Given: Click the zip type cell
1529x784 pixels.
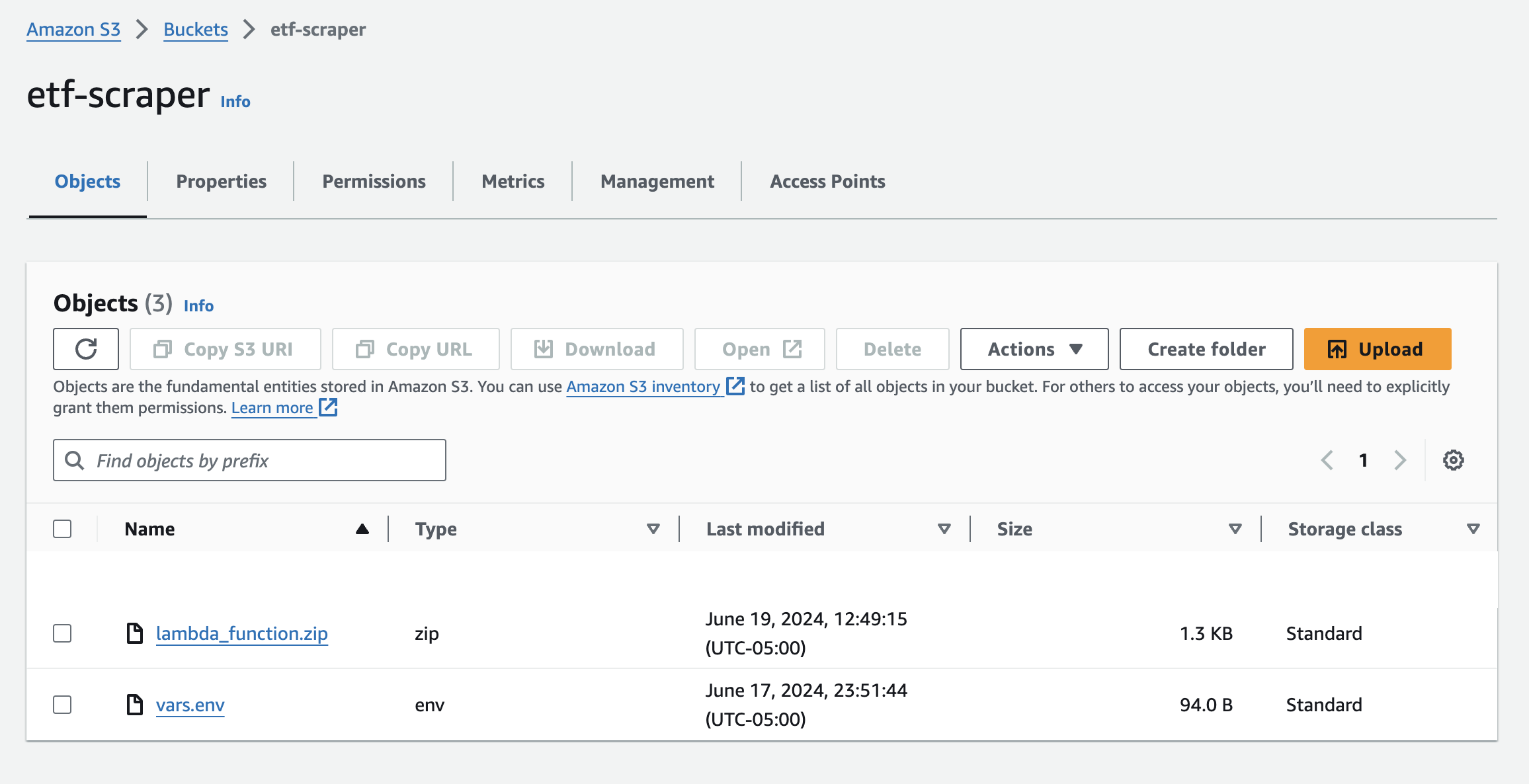Looking at the screenshot, I should coord(427,633).
